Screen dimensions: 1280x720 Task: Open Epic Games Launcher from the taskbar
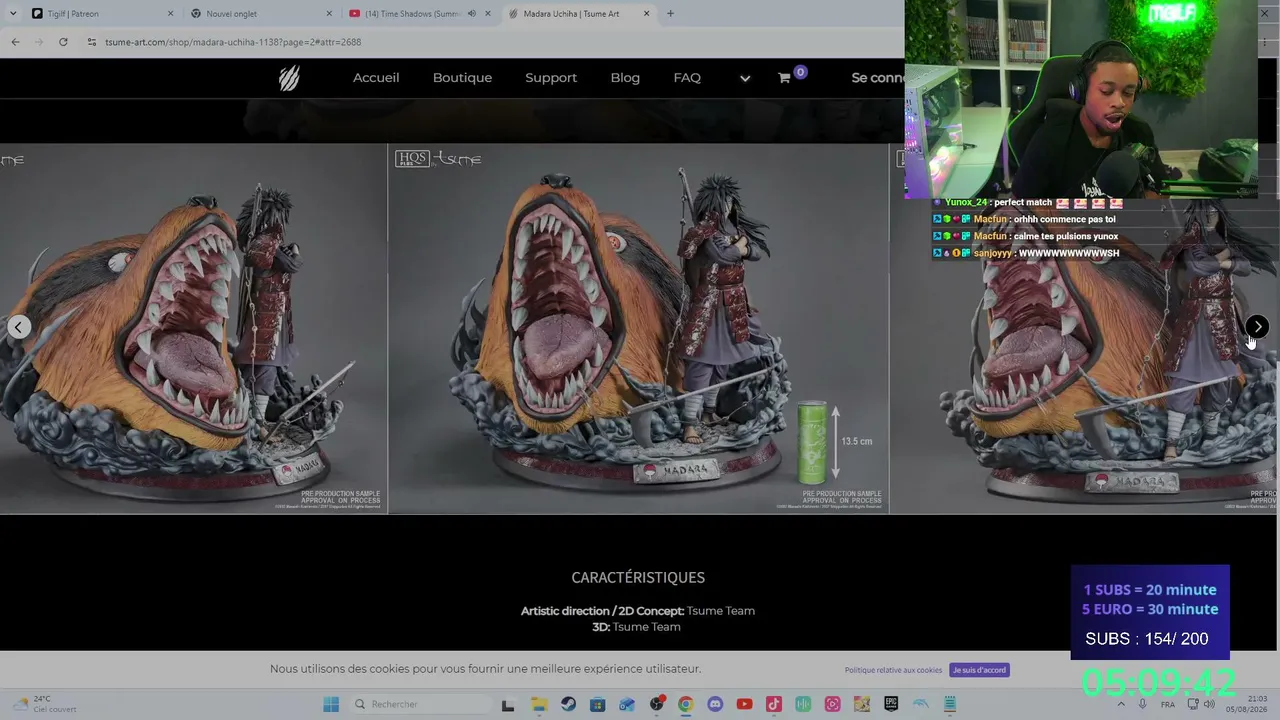891,704
